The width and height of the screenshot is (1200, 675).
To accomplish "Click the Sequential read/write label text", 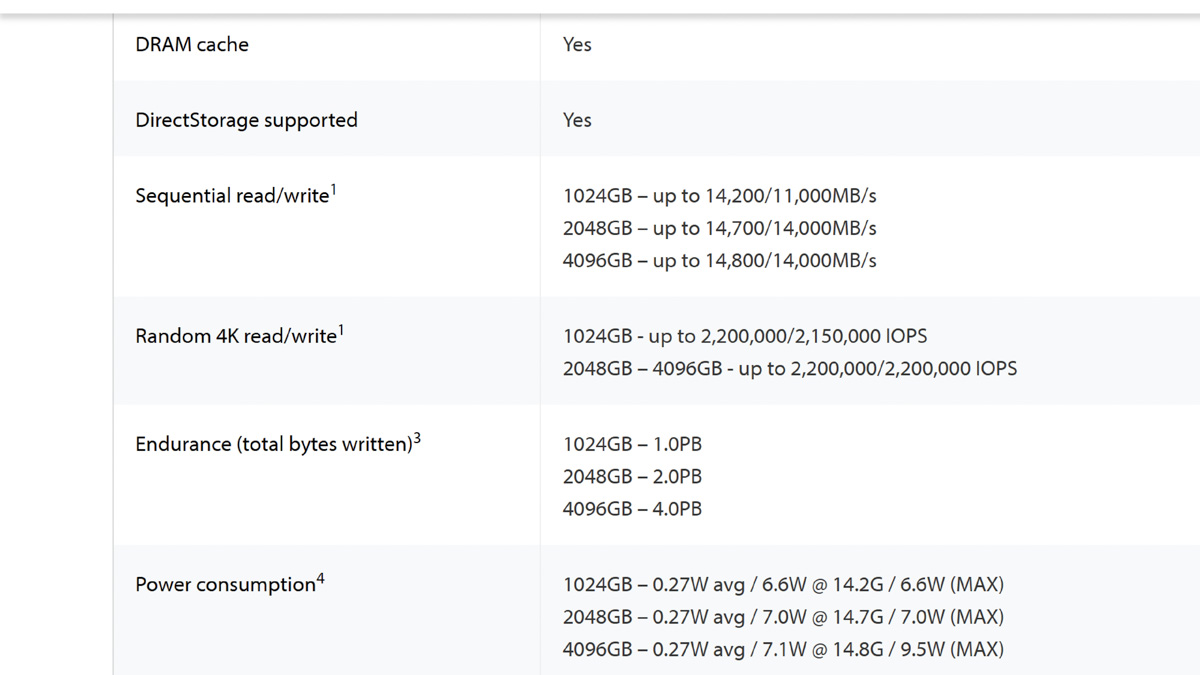I will pos(232,196).
